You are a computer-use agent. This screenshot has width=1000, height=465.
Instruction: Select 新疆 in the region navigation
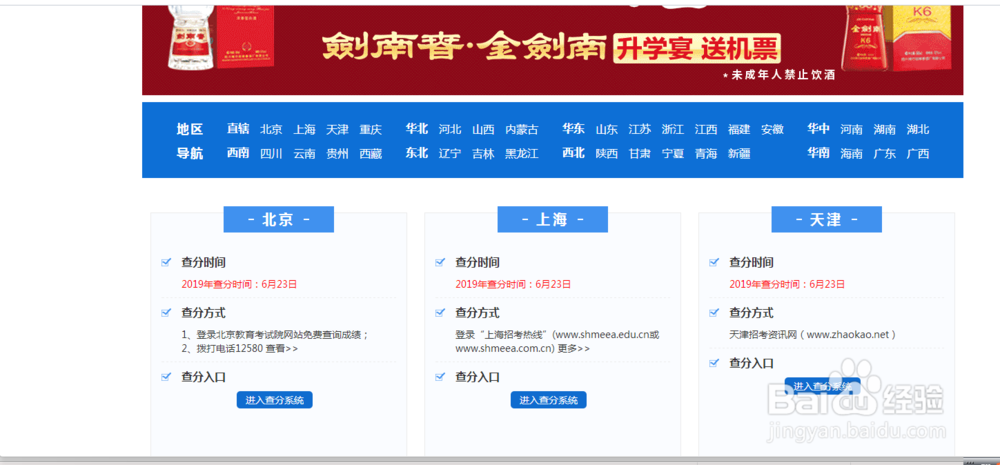739,154
